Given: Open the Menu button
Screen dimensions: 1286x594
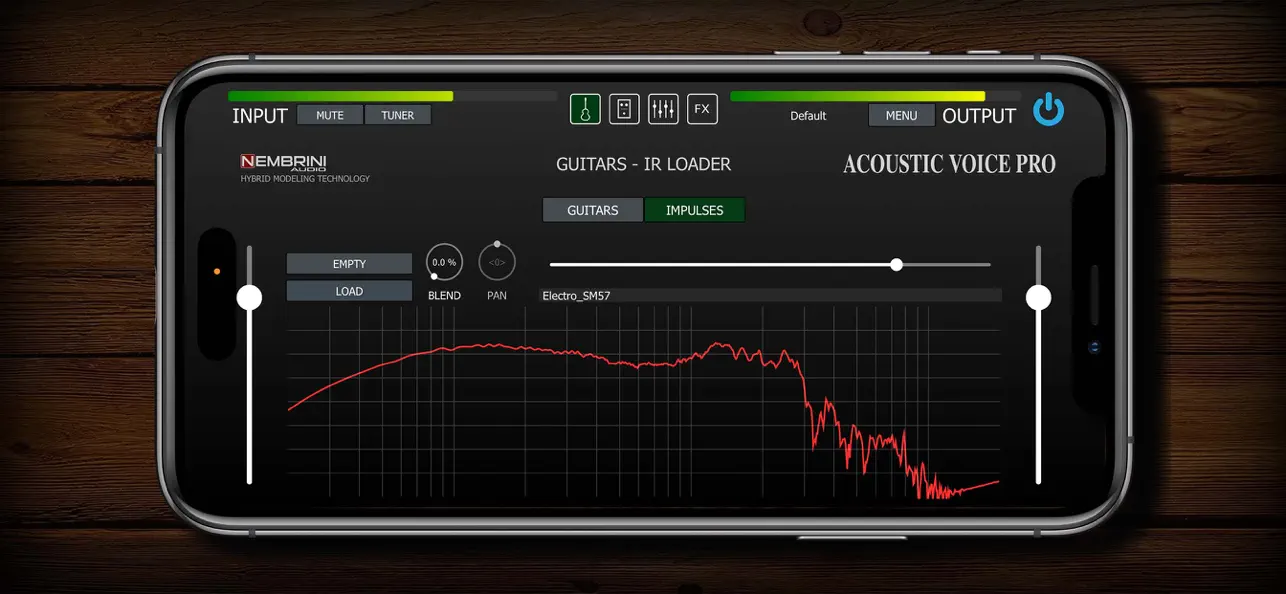Looking at the screenshot, I should point(901,115).
